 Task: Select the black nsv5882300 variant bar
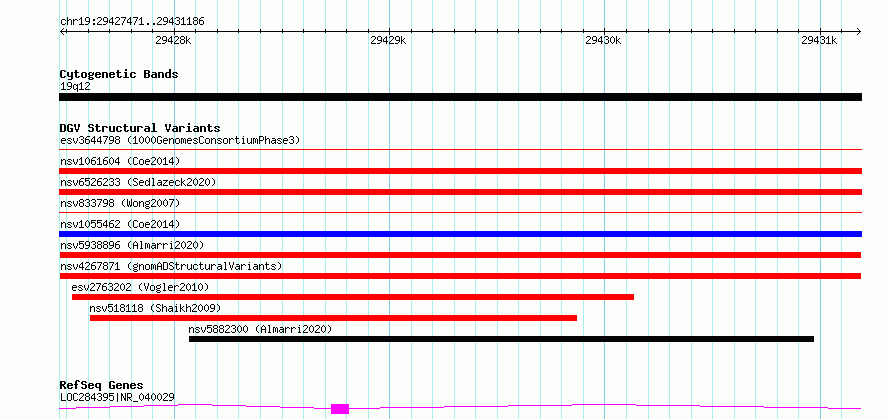click(x=501, y=339)
